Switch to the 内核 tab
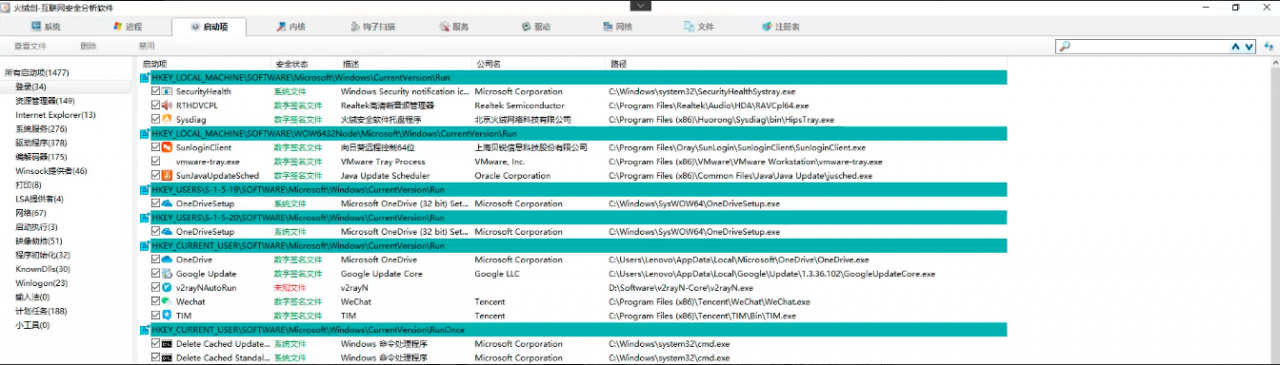 coord(291,27)
